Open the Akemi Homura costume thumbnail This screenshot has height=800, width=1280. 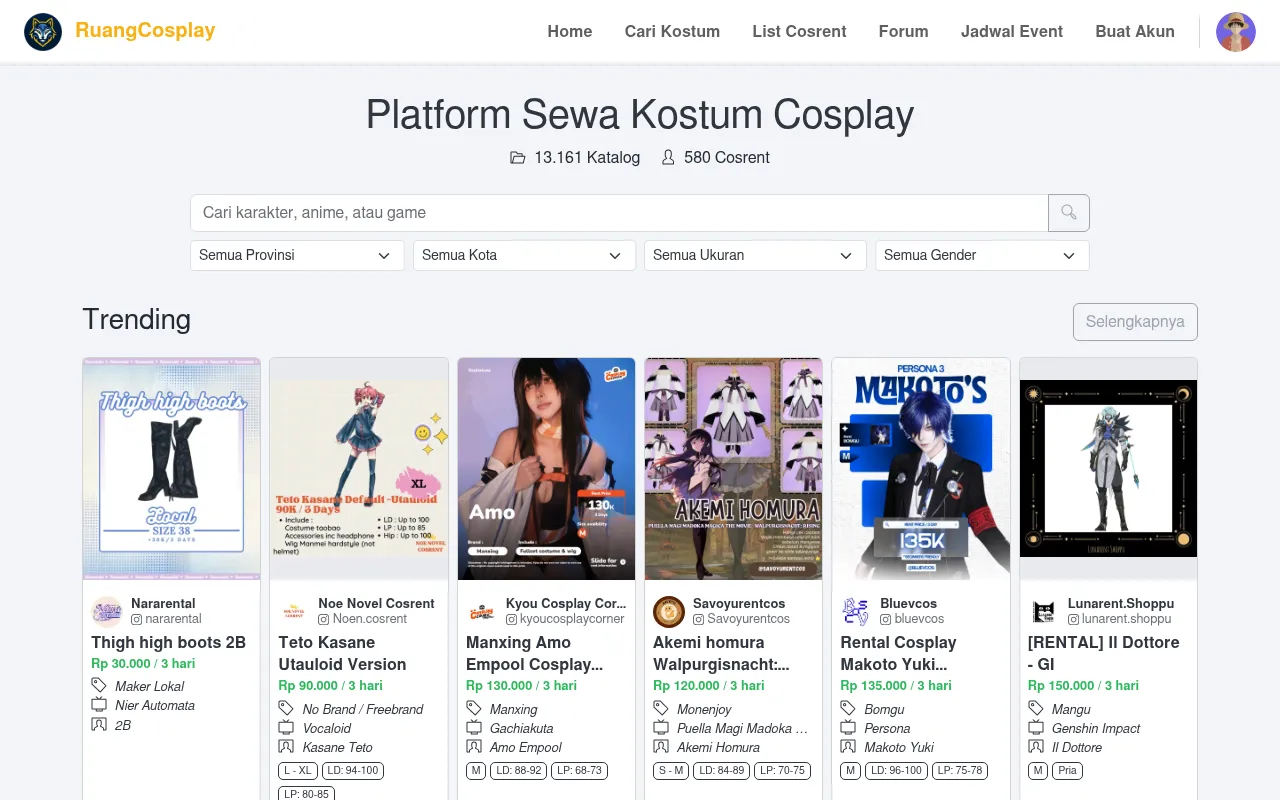[734, 469]
